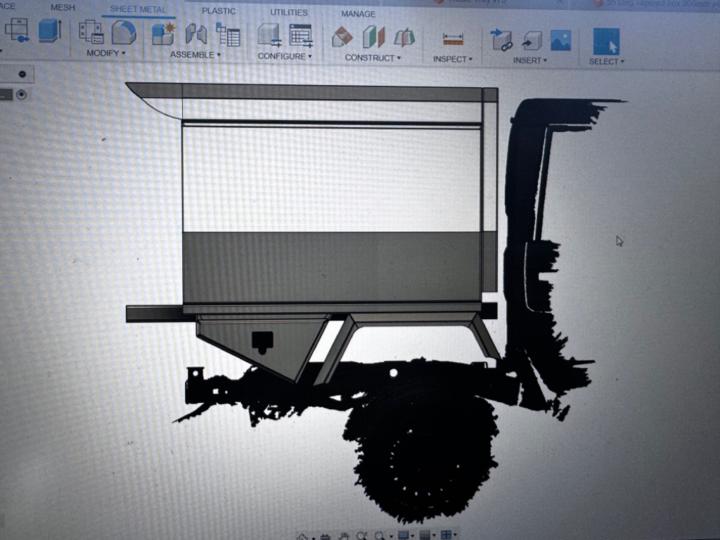Select the dark lower side panel of the tray body
720x540 pixels.
point(332,267)
